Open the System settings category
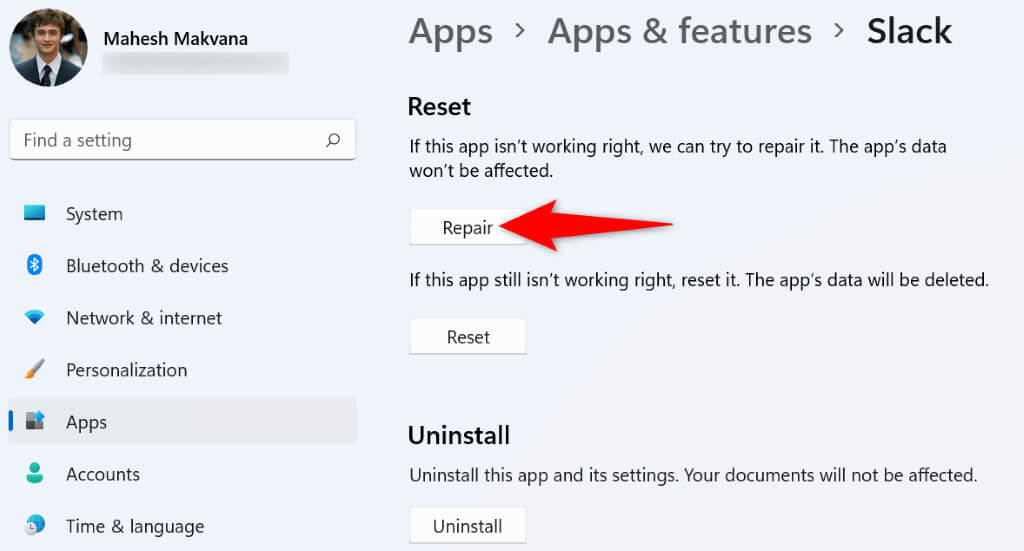1024x551 pixels. 94,214
